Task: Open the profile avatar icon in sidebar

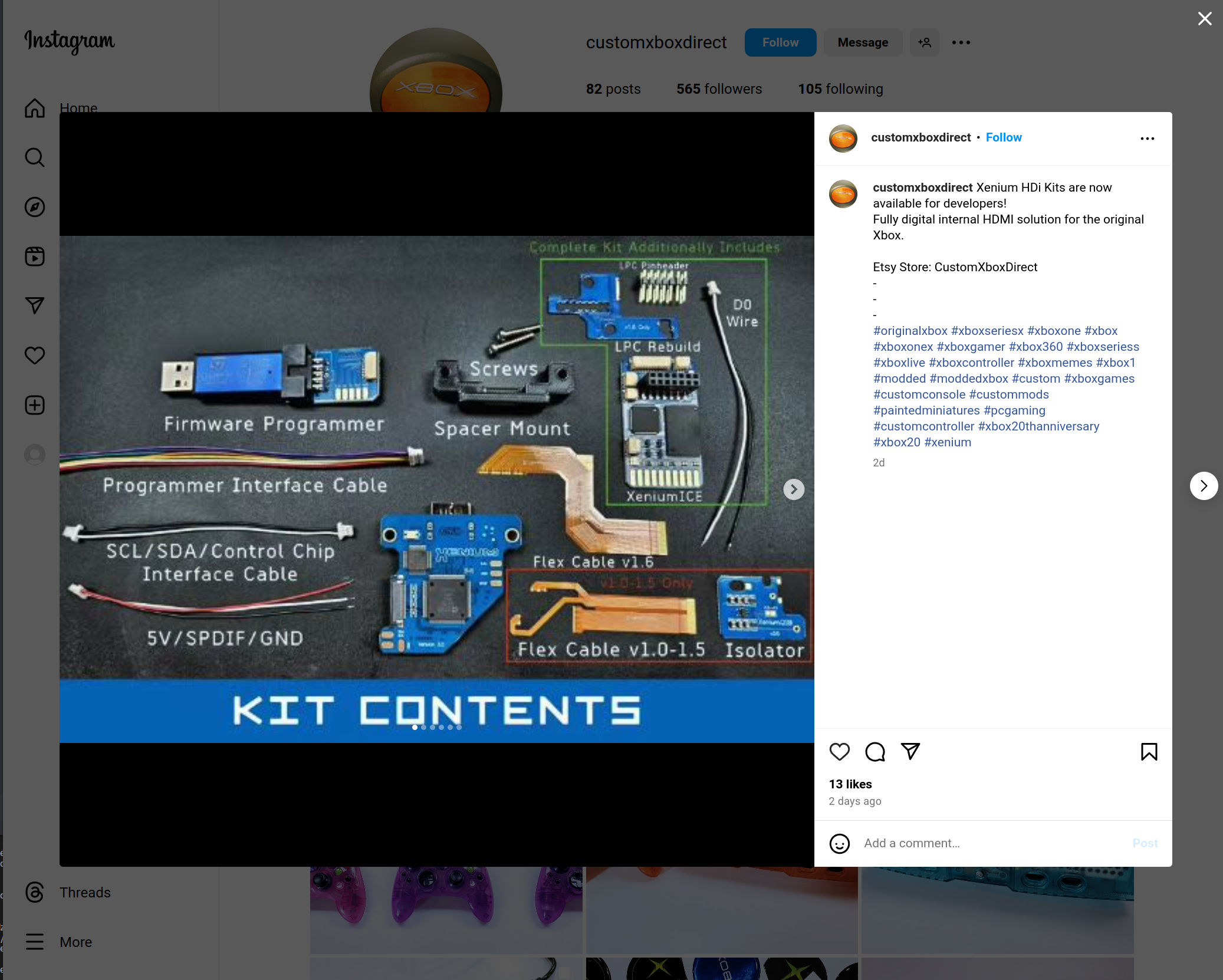Action: (x=35, y=455)
